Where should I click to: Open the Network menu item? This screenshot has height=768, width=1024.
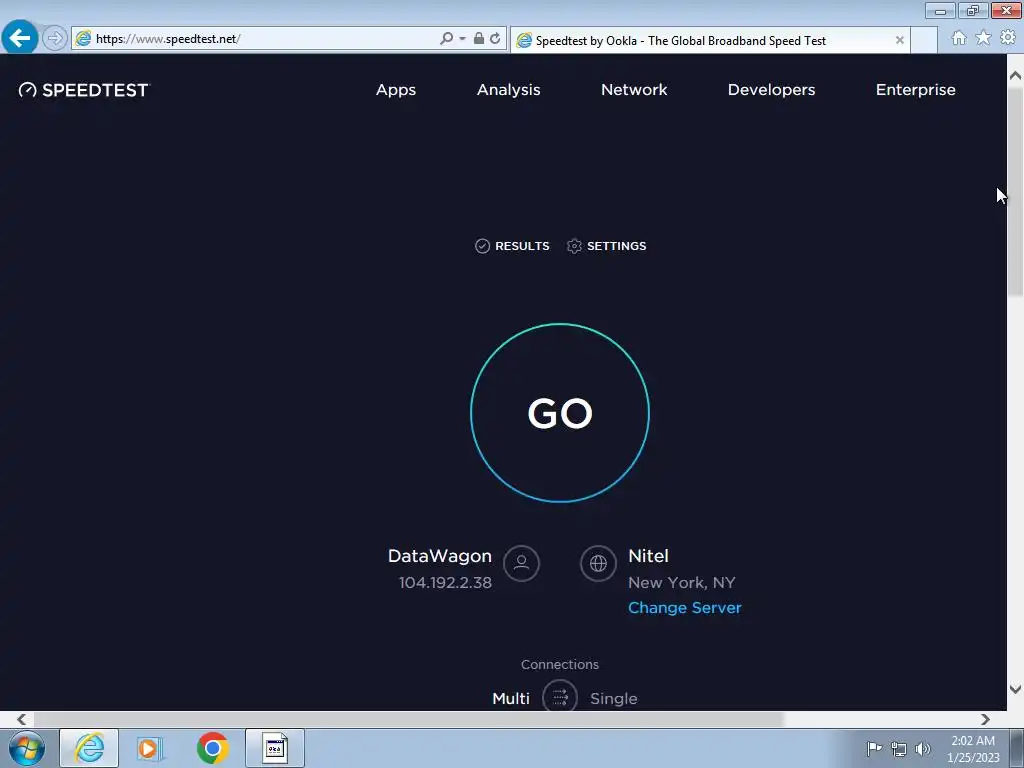click(634, 90)
